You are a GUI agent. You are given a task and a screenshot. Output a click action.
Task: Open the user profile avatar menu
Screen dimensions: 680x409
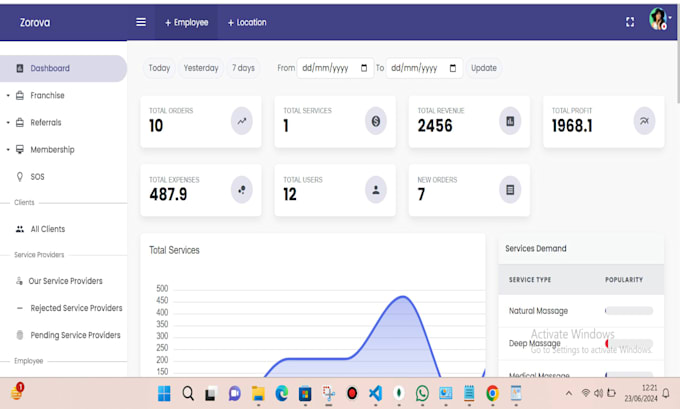[x=658, y=20]
